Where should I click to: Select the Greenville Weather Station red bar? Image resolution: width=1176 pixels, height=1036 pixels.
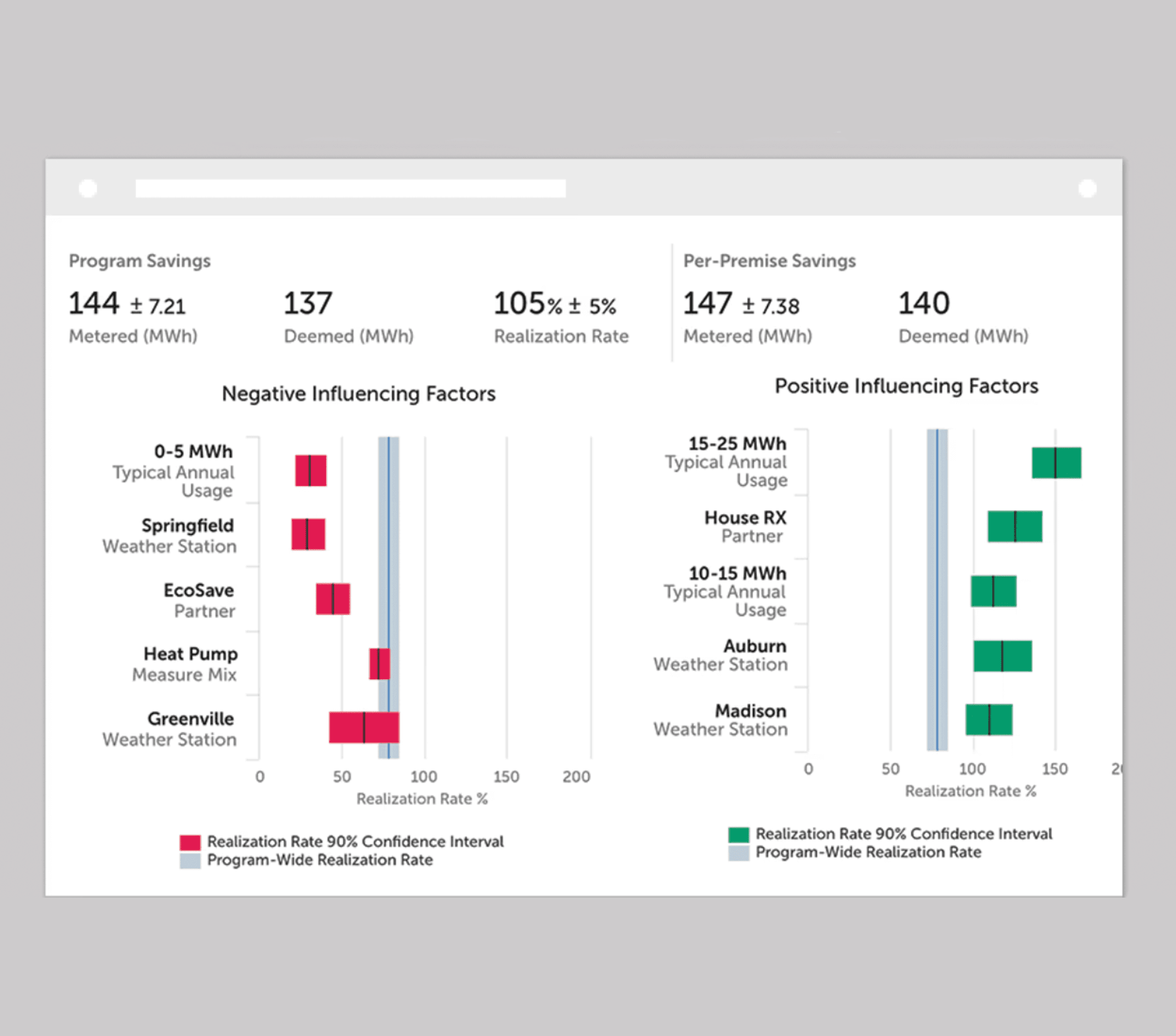tap(365, 726)
